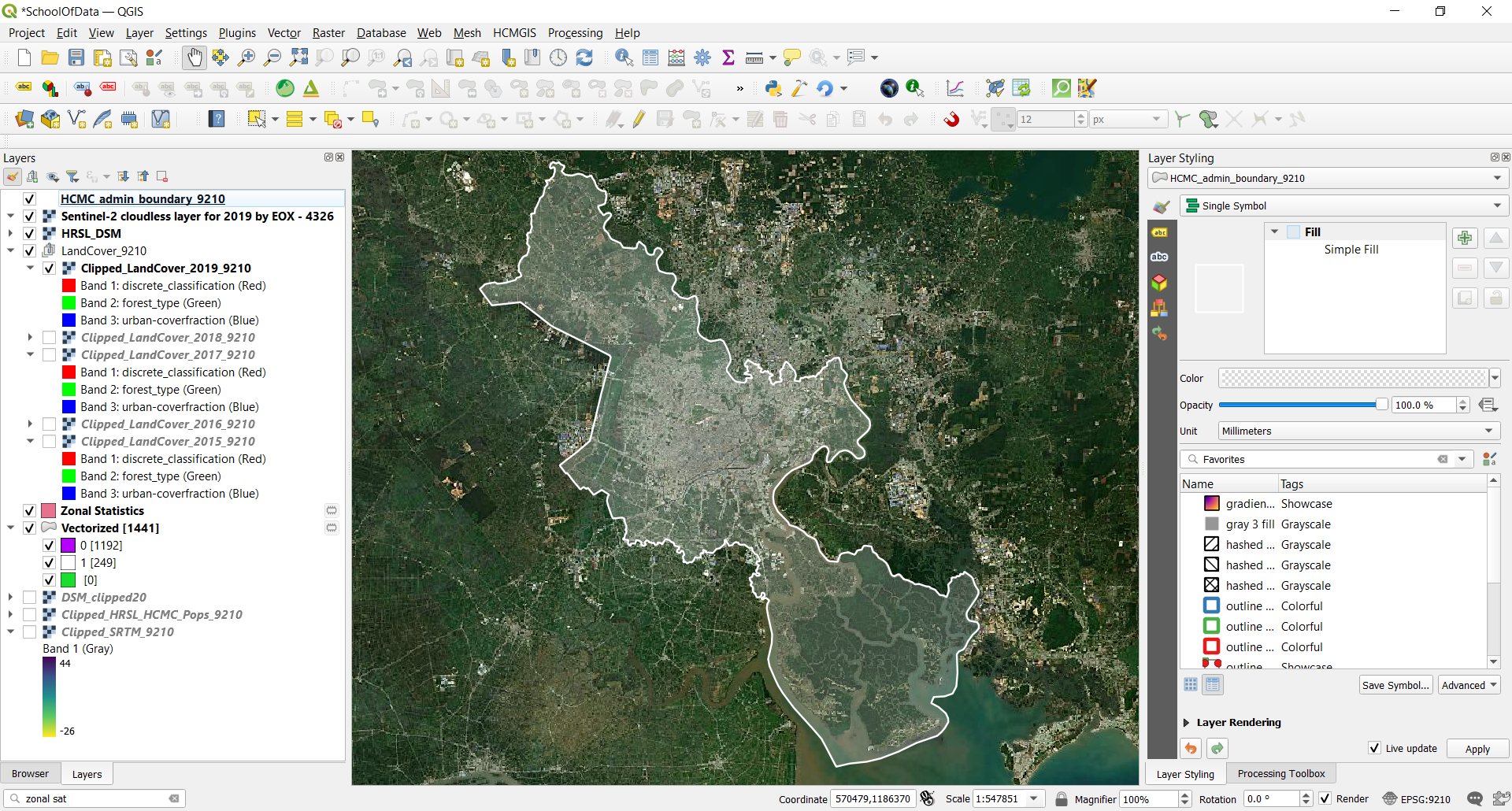This screenshot has height=811, width=1512.
Task: Open the Single Symbol renderer dropdown
Action: [x=1344, y=206]
